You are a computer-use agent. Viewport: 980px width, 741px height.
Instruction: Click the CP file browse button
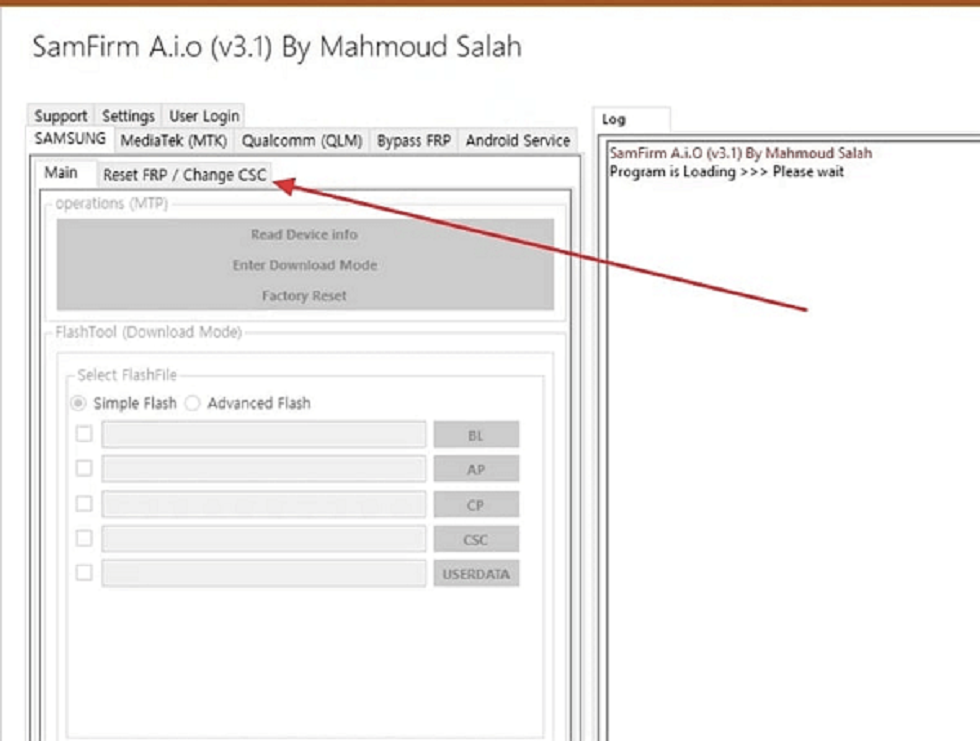[476, 505]
